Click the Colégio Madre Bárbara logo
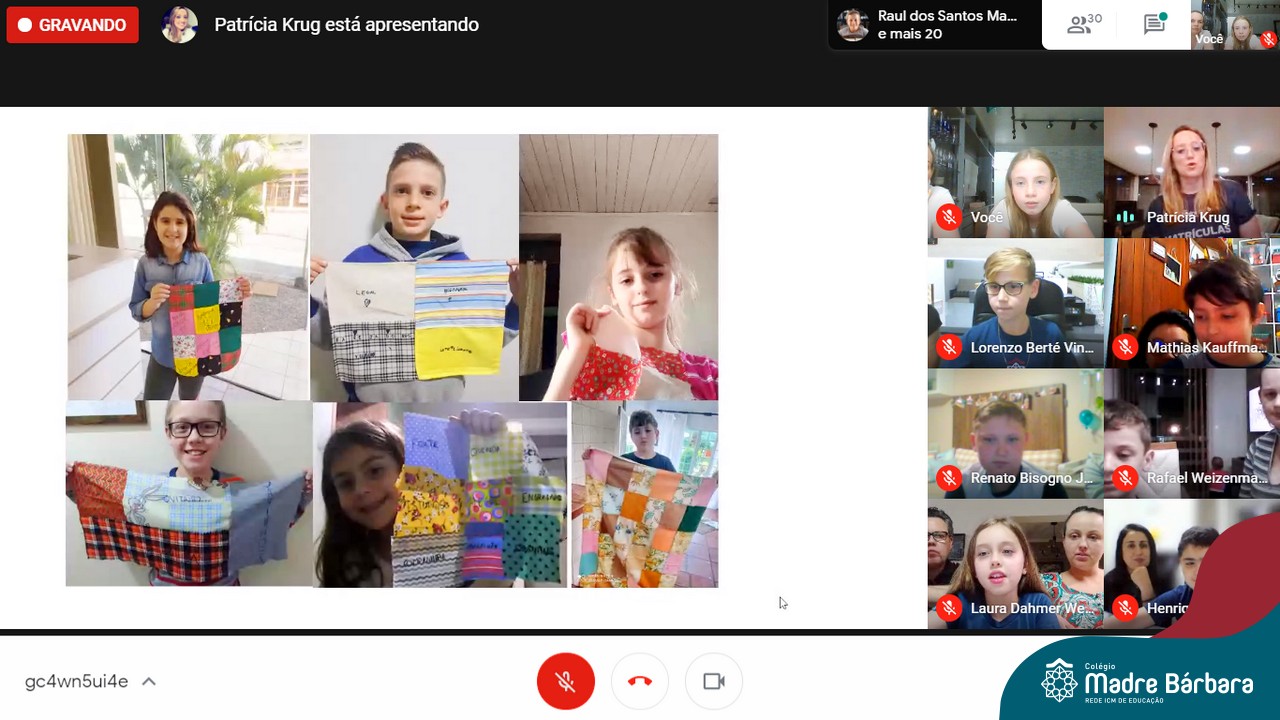Image resolution: width=1280 pixels, height=720 pixels. [1145, 682]
